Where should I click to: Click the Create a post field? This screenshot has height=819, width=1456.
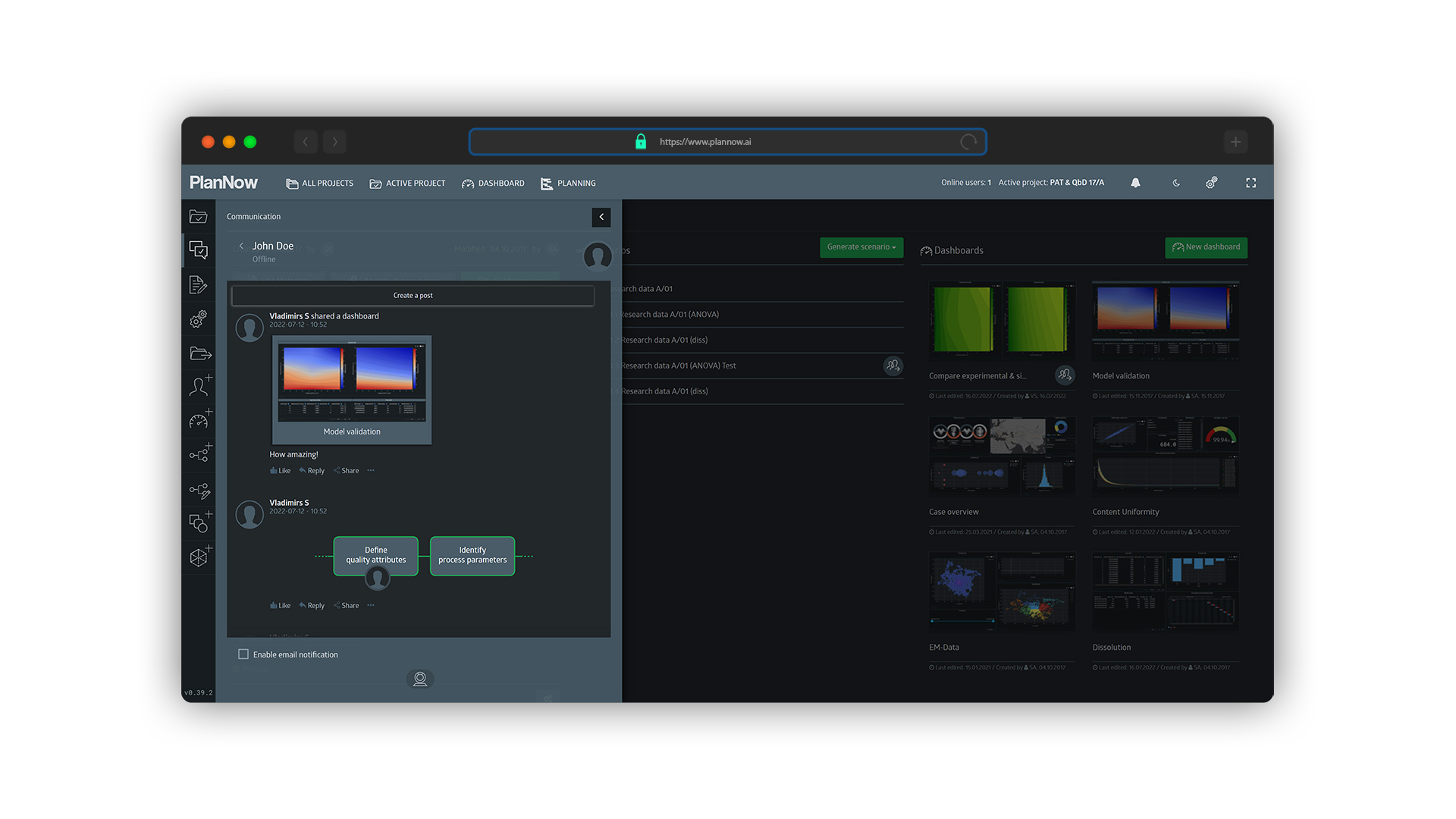click(x=413, y=296)
